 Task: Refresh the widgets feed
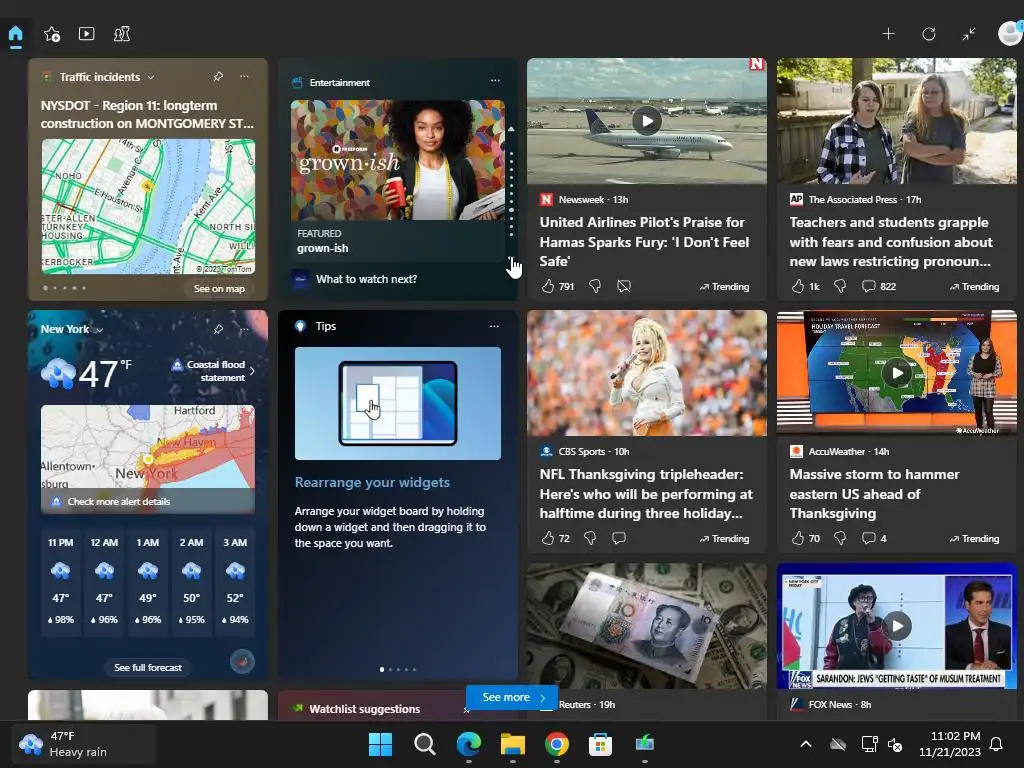click(929, 34)
